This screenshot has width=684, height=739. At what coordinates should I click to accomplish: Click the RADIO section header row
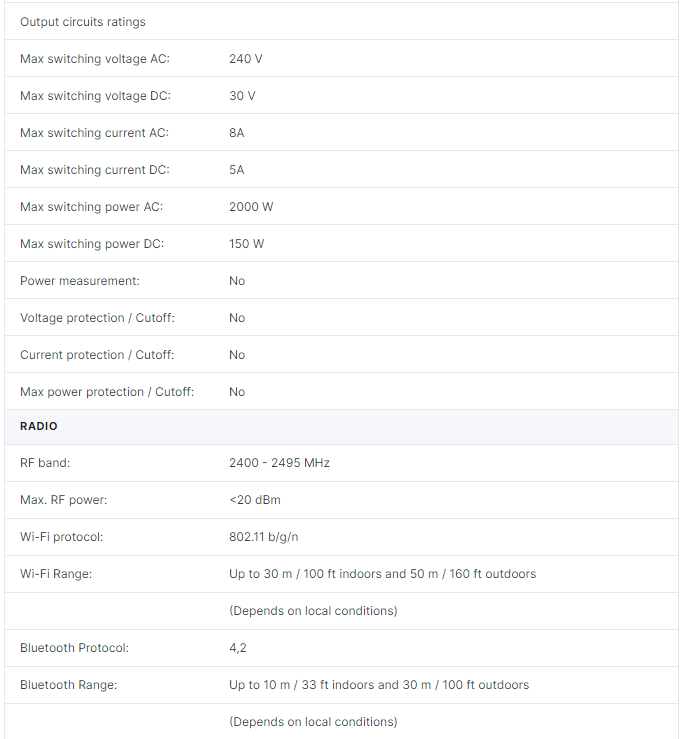point(341,427)
